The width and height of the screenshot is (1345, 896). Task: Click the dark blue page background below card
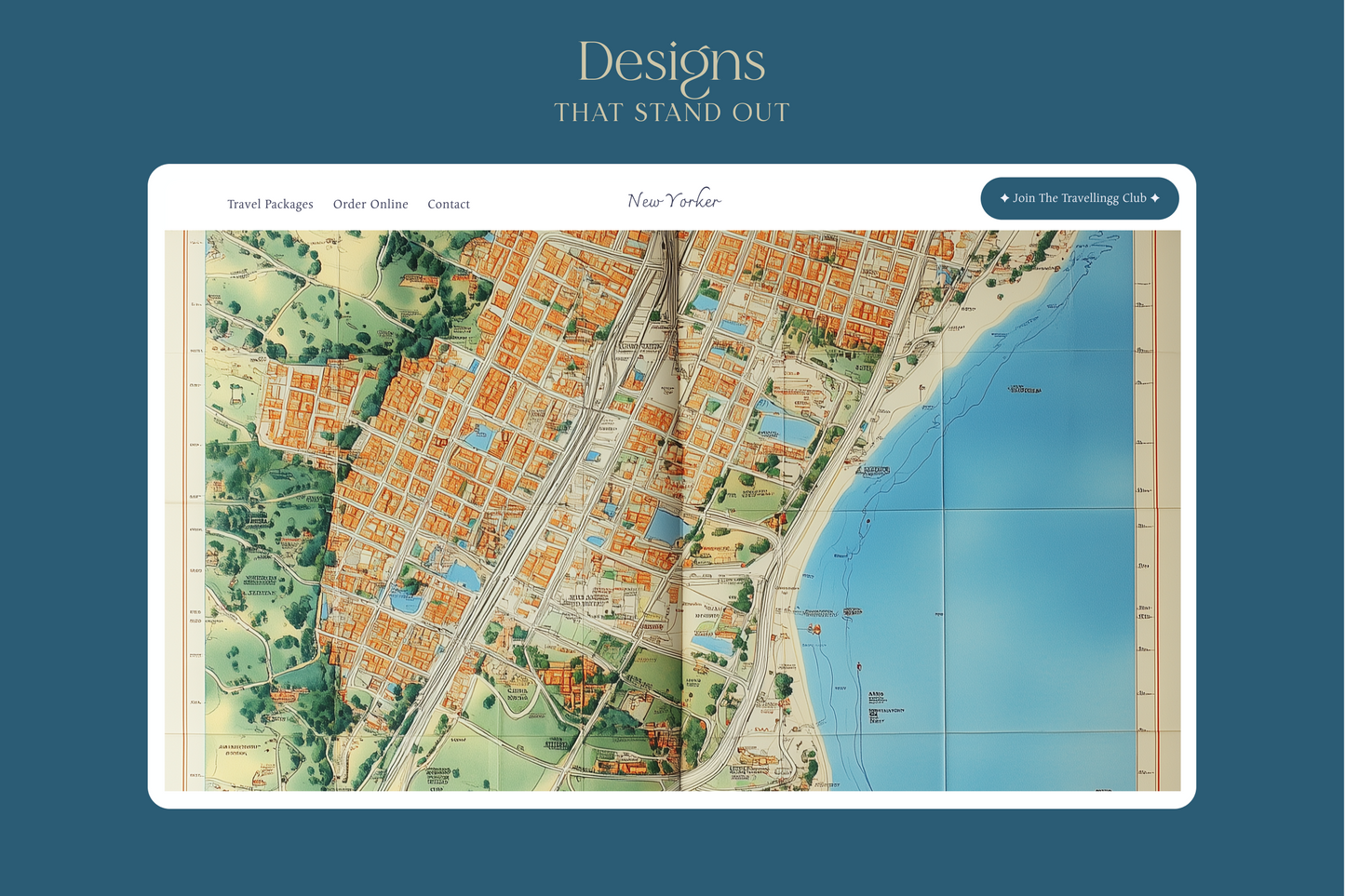(x=671, y=851)
